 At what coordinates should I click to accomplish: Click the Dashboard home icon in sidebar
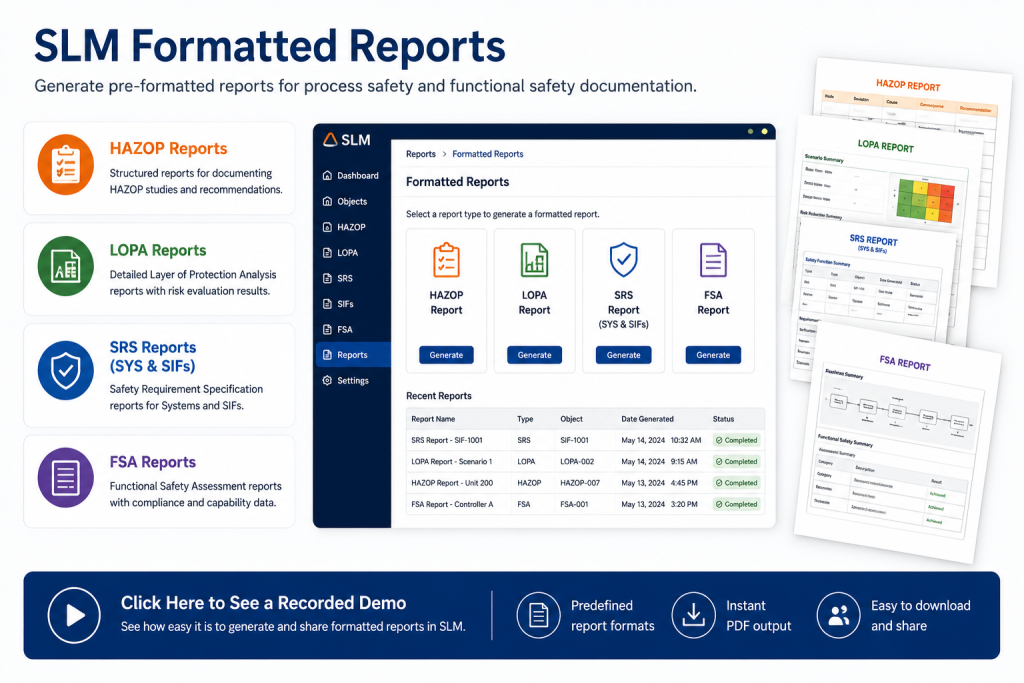tap(327, 175)
